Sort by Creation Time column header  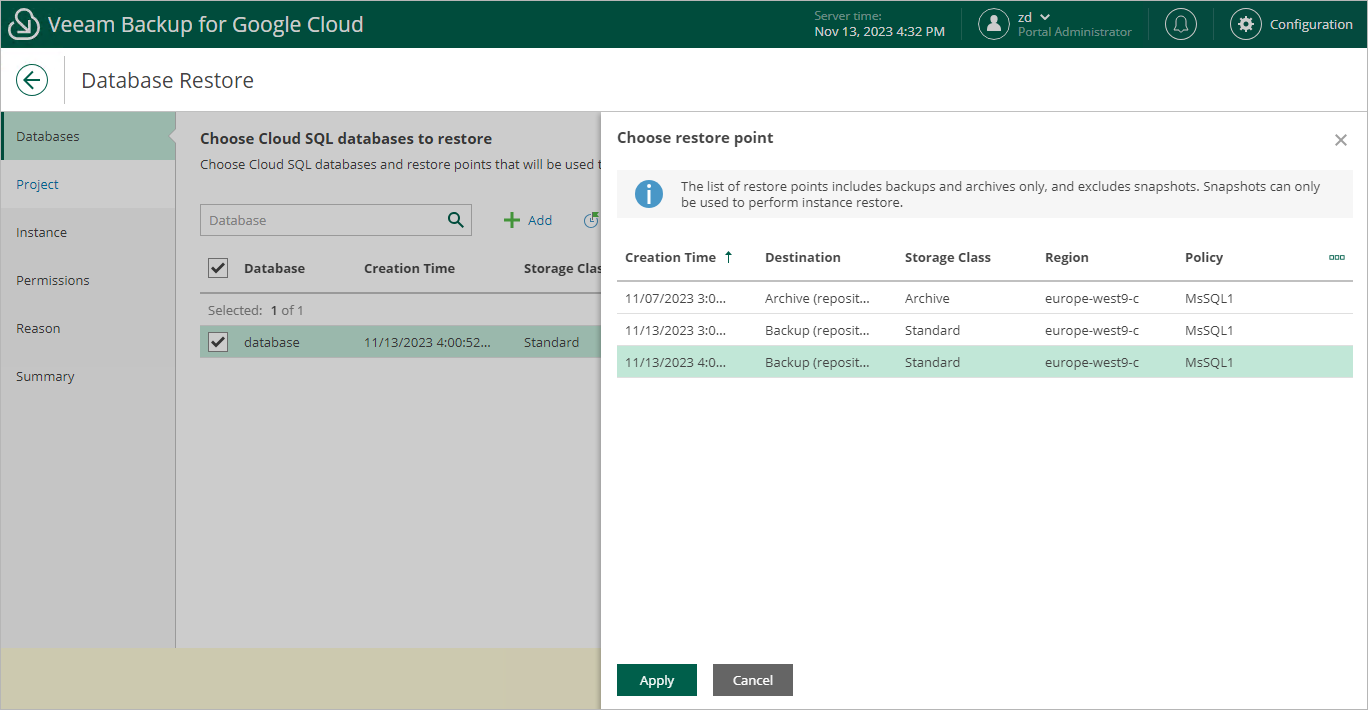pos(670,257)
